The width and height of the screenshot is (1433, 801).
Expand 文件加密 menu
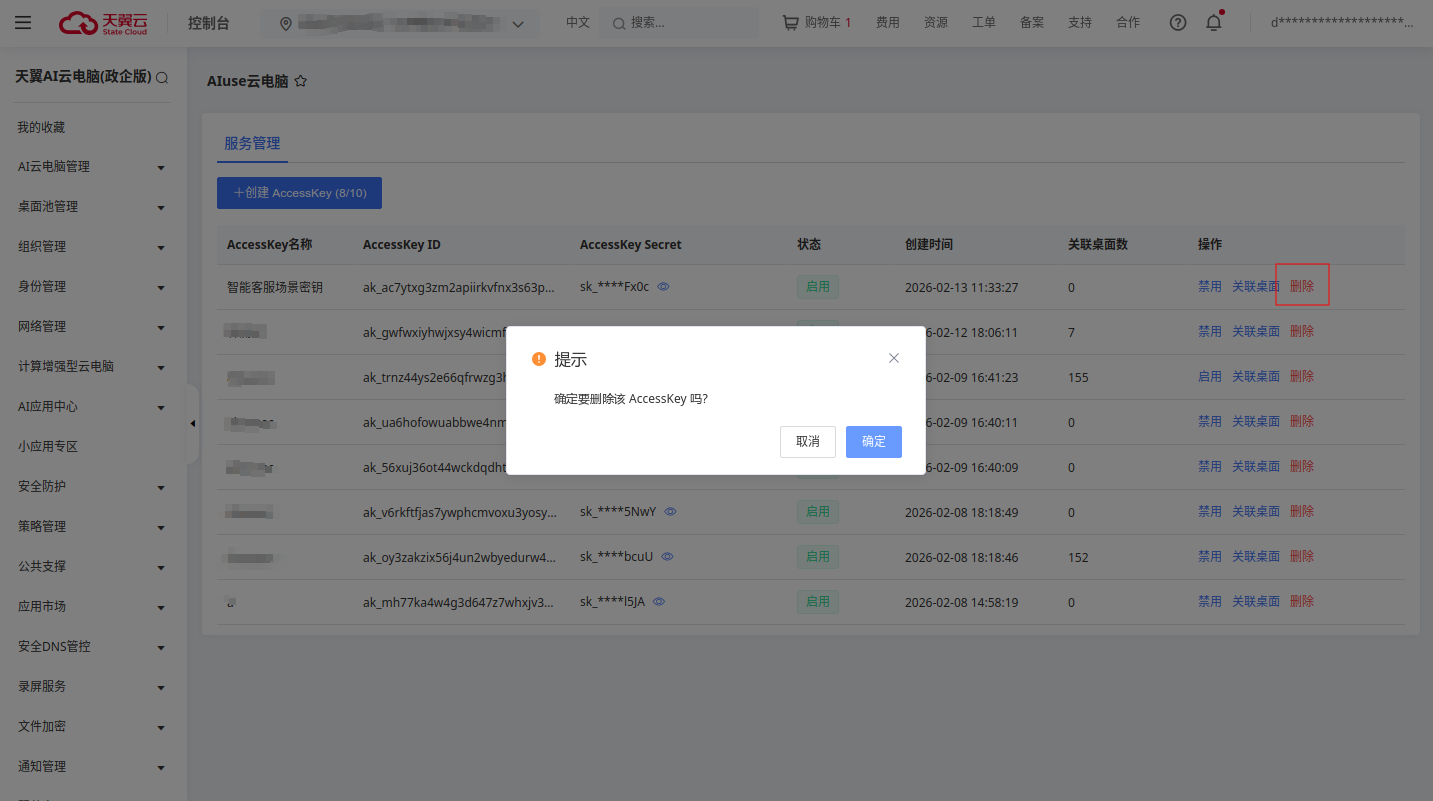coord(161,728)
